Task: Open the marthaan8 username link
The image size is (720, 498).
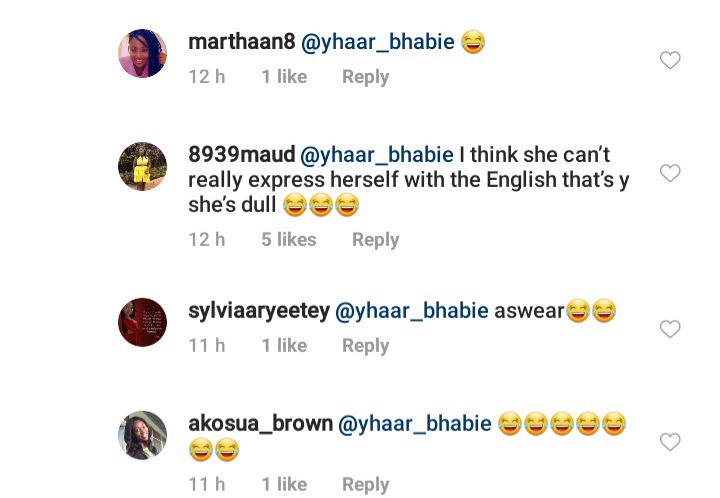Action: point(242,42)
